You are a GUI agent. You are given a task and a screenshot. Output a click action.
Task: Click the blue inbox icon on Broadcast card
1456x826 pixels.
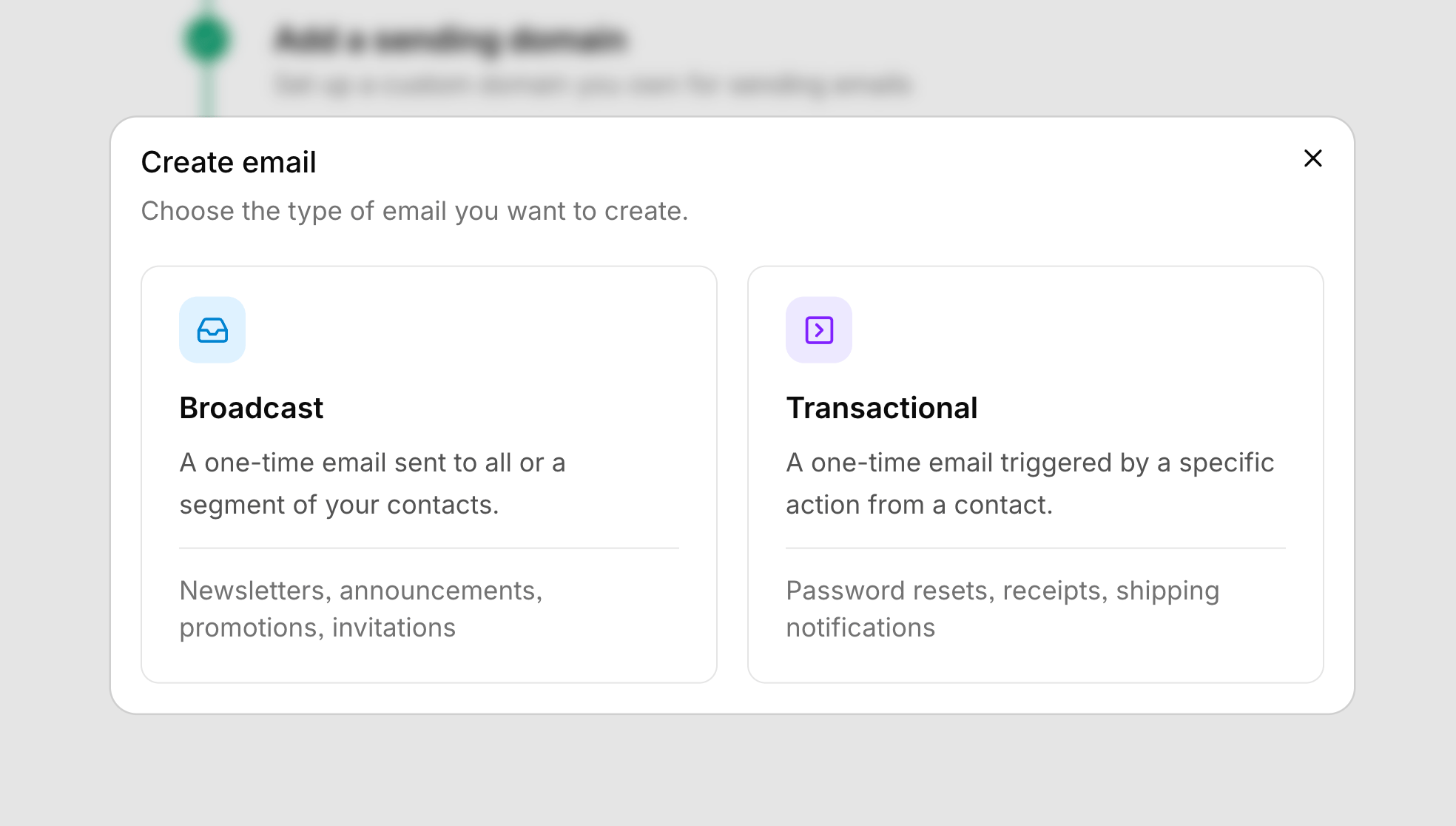tap(212, 330)
